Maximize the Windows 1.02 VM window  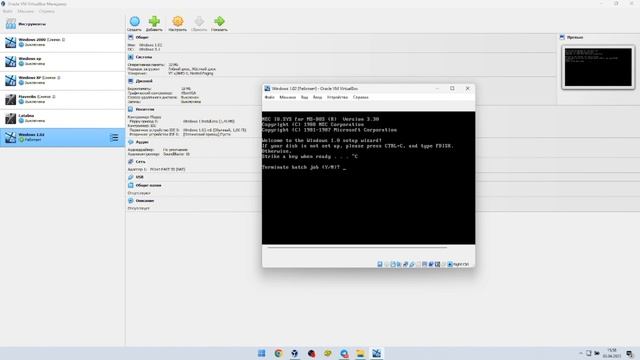(452, 89)
